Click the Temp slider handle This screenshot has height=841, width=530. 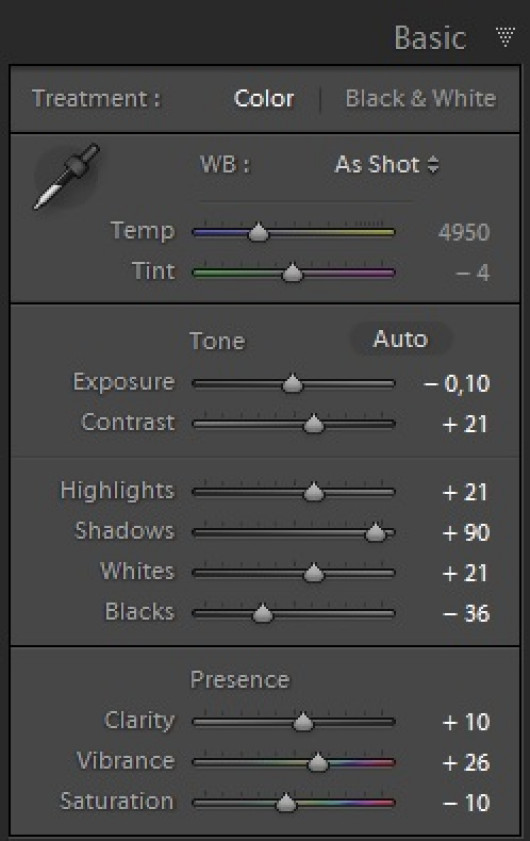click(259, 232)
